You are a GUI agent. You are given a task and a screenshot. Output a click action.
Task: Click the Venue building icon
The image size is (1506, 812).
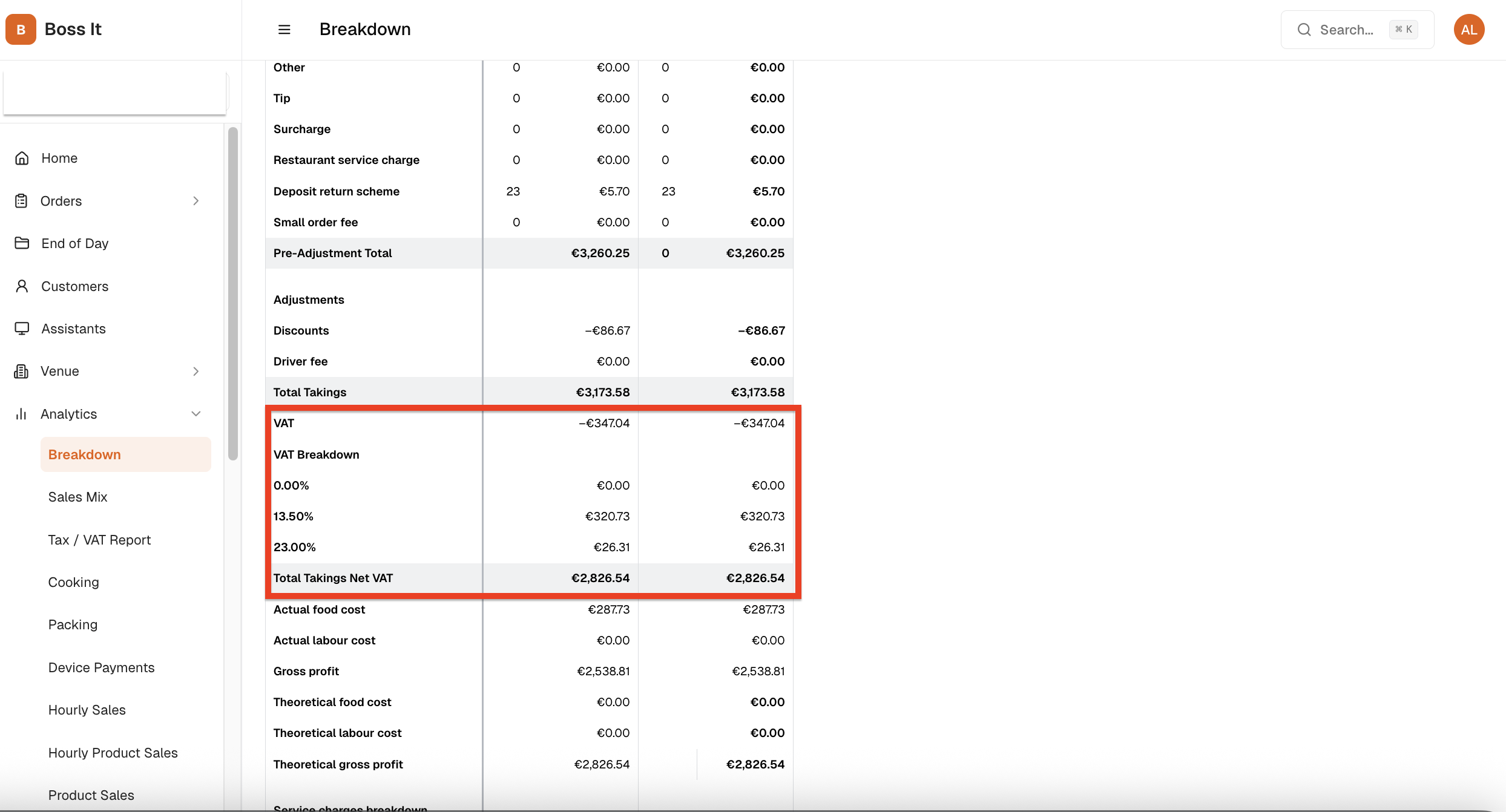pos(21,371)
